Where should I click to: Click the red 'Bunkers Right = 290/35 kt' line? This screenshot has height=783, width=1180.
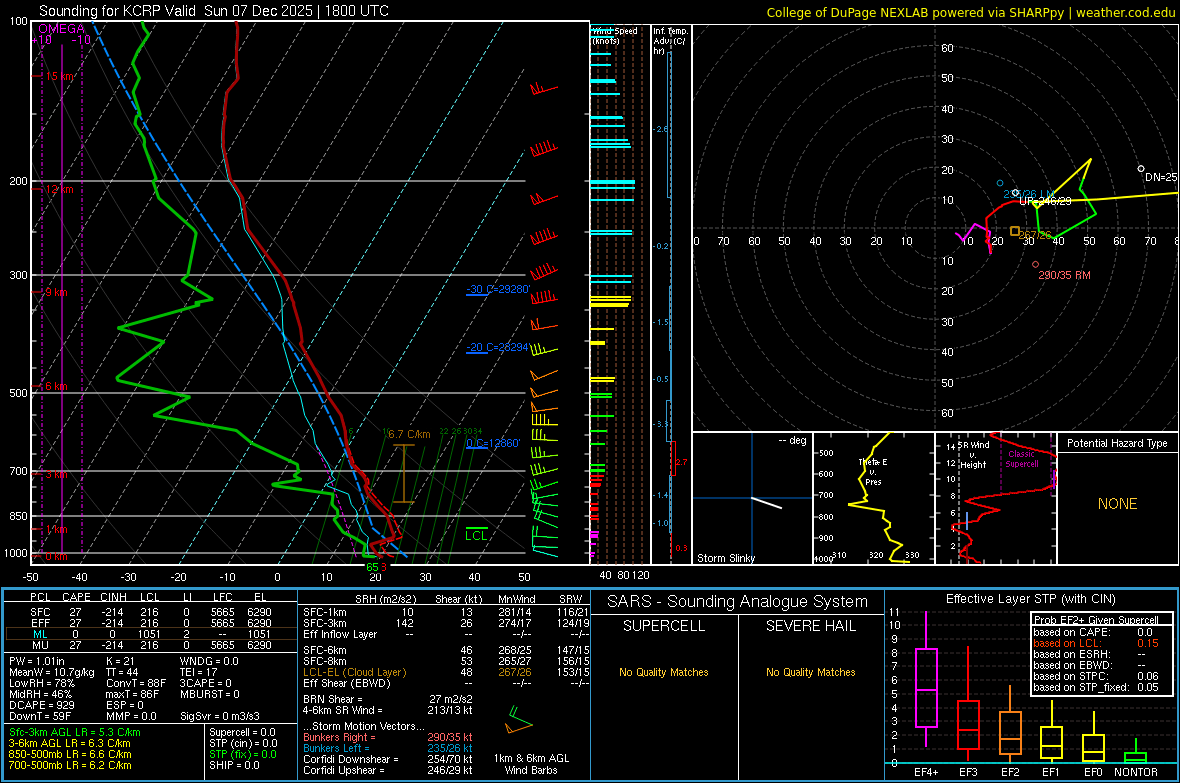(x=388, y=738)
